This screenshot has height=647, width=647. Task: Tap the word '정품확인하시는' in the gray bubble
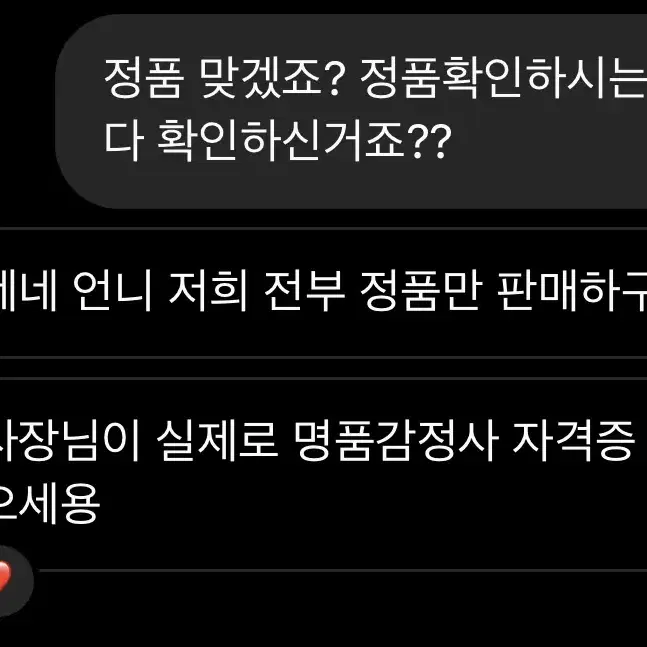point(503,78)
